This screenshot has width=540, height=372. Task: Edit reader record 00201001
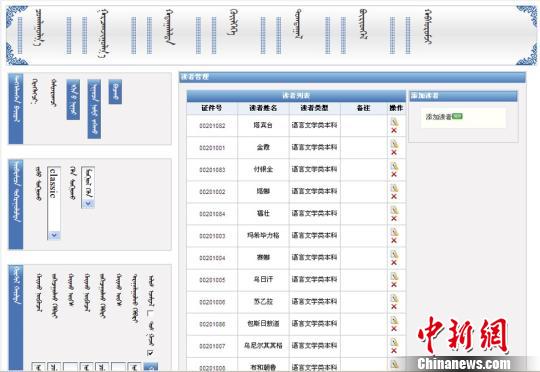click(x=394, y=144)
